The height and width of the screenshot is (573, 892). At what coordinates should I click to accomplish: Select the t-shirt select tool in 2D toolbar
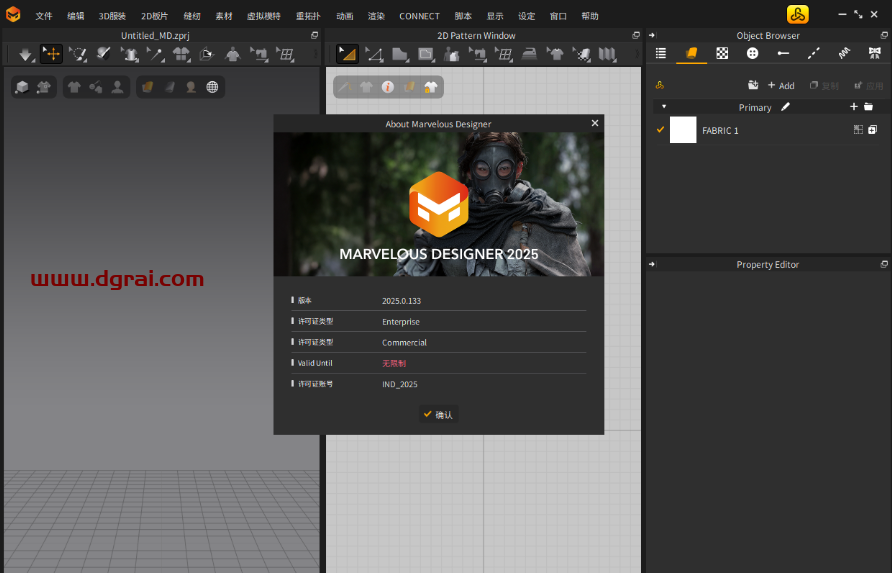pos(555,54)
